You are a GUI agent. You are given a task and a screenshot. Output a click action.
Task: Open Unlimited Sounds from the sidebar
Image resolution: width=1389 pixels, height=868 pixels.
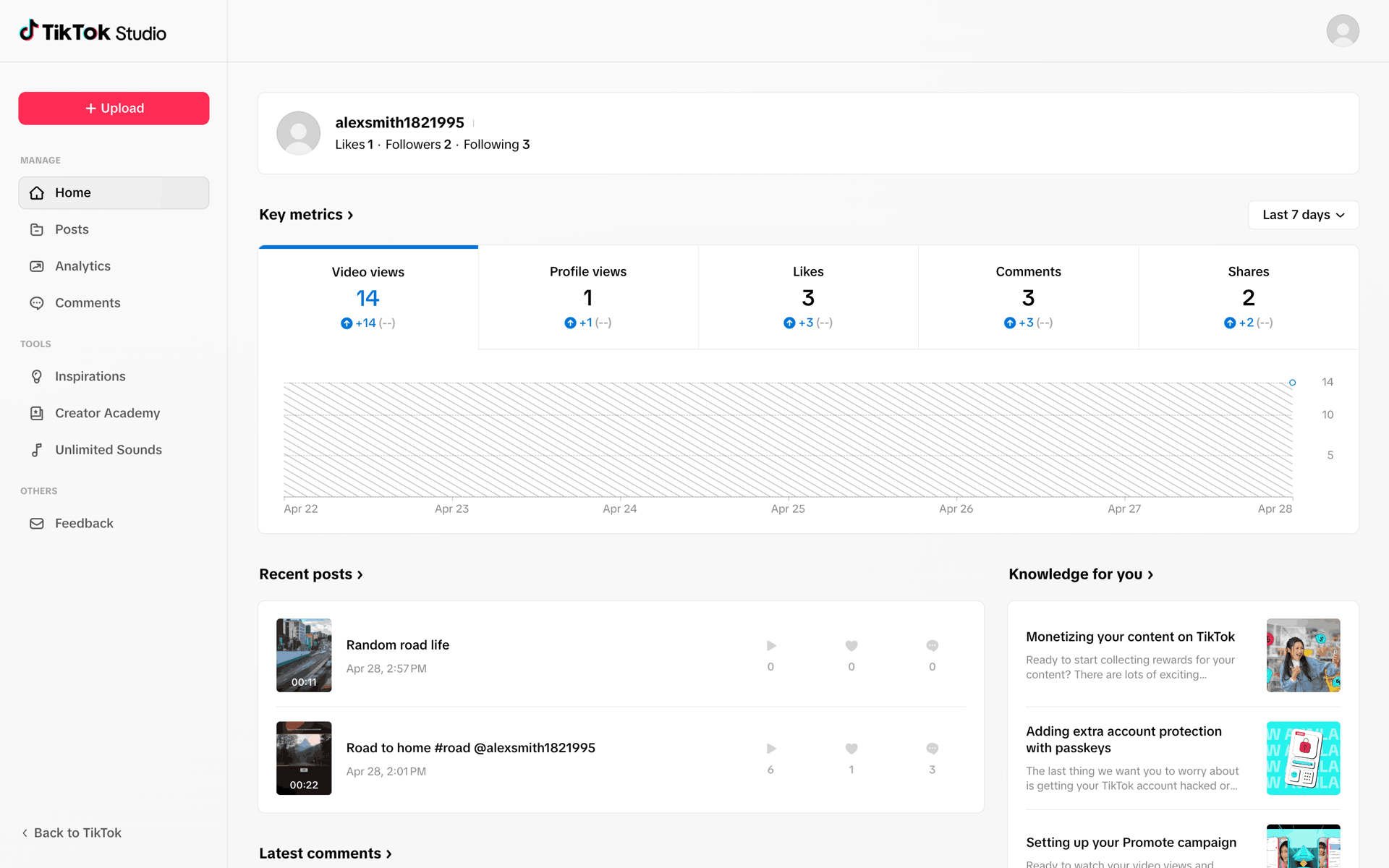tap(114, 450)
